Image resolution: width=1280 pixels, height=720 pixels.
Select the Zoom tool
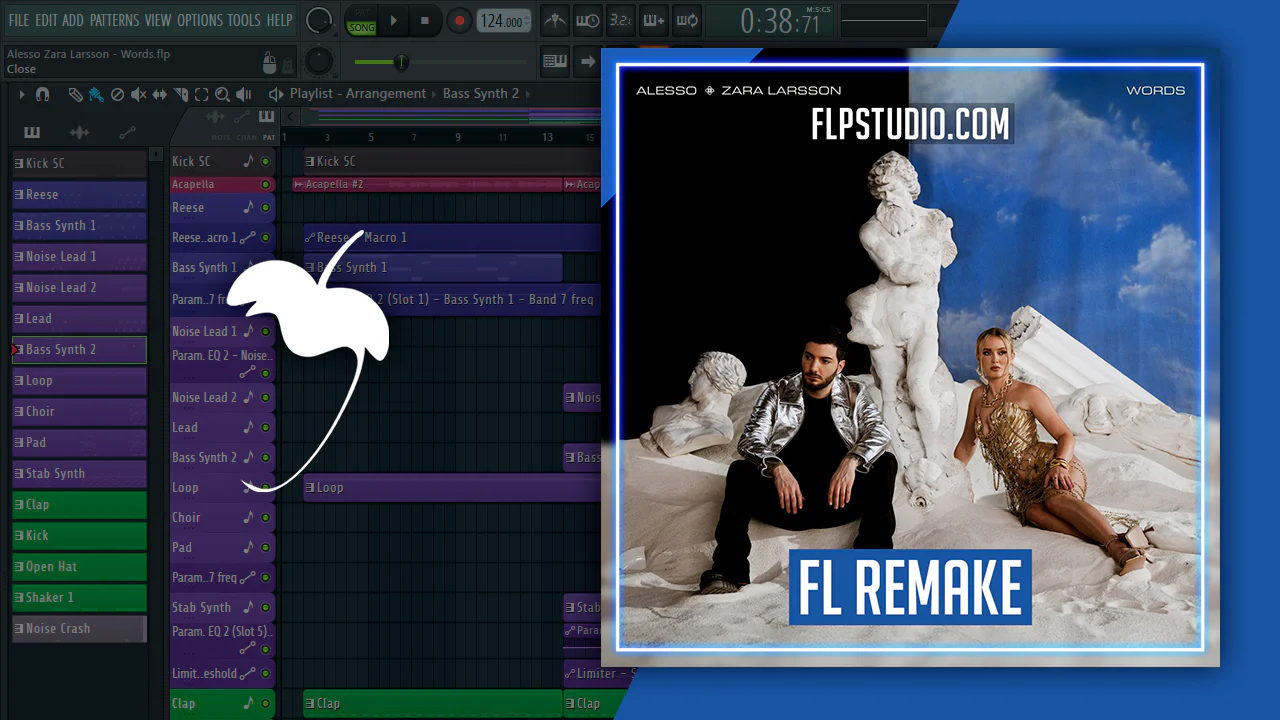[x=222, y=94]
